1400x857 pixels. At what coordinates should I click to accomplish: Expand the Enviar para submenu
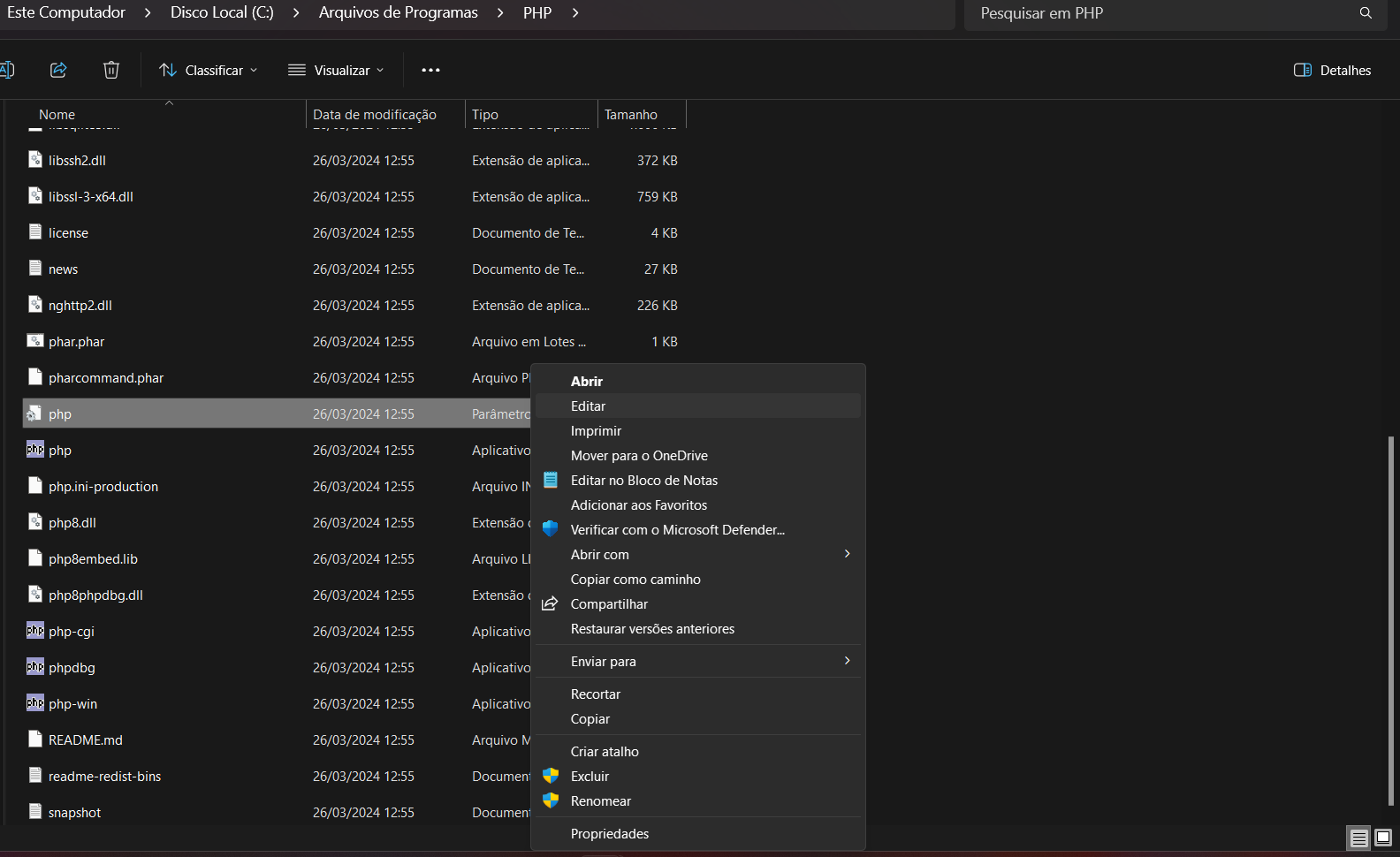tap(847, 661)
